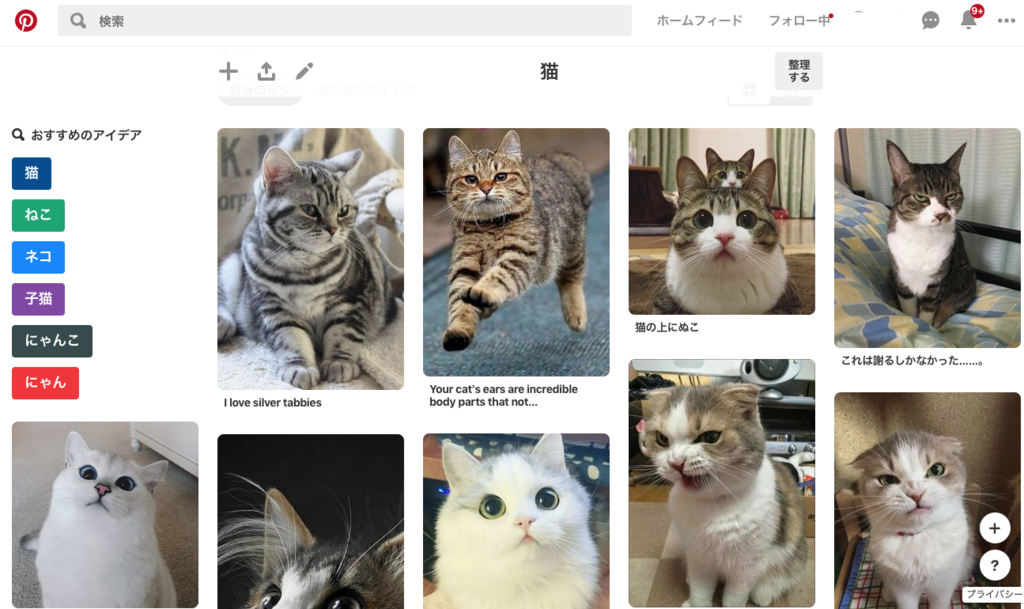Image resolution: width=1024 pixels, height=609 pixels.
Task: Click 'Your cat's ears are incredible' caption
Action: coord(504,396)
